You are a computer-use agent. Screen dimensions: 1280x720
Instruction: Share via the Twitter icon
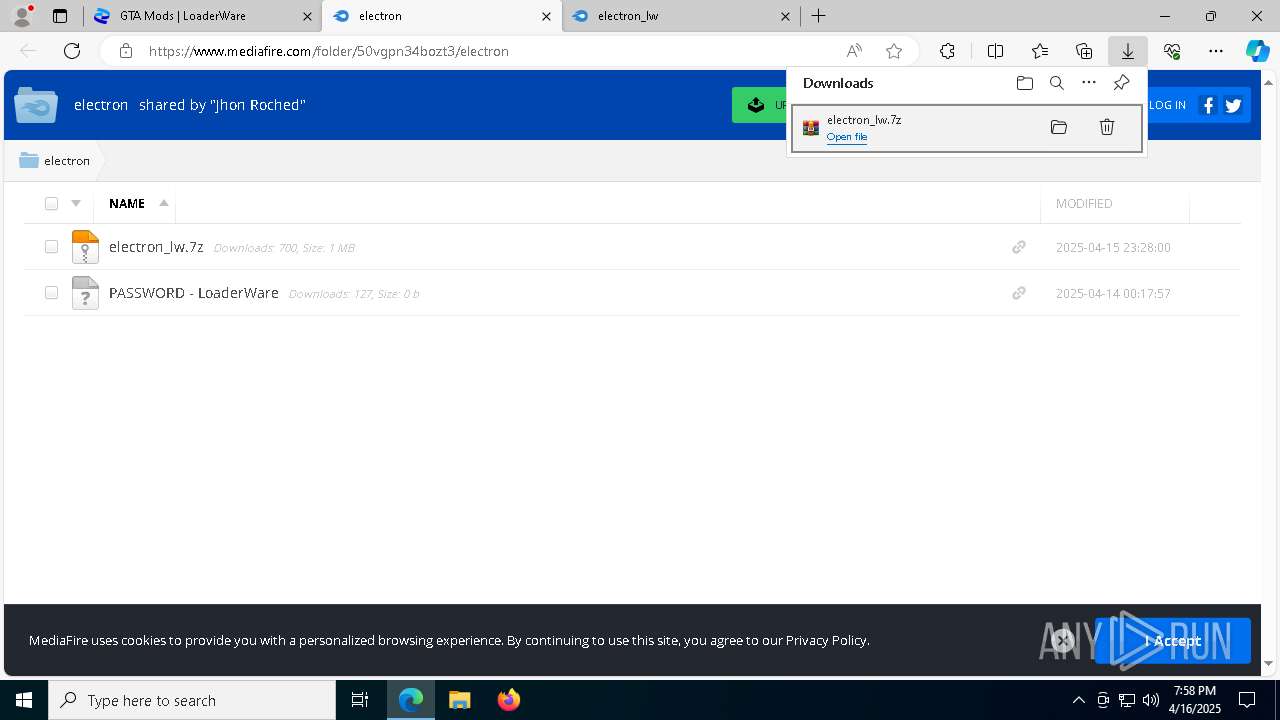click(x=1233, y=105)
